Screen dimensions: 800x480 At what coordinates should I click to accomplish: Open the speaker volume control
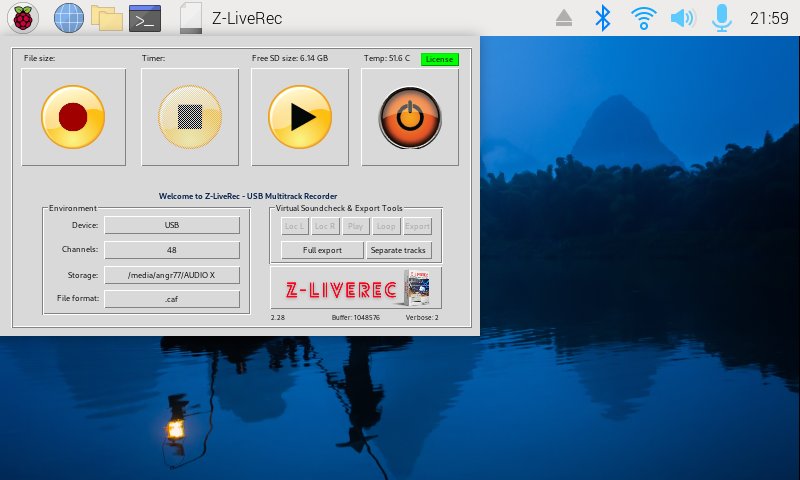coord(683,18)
